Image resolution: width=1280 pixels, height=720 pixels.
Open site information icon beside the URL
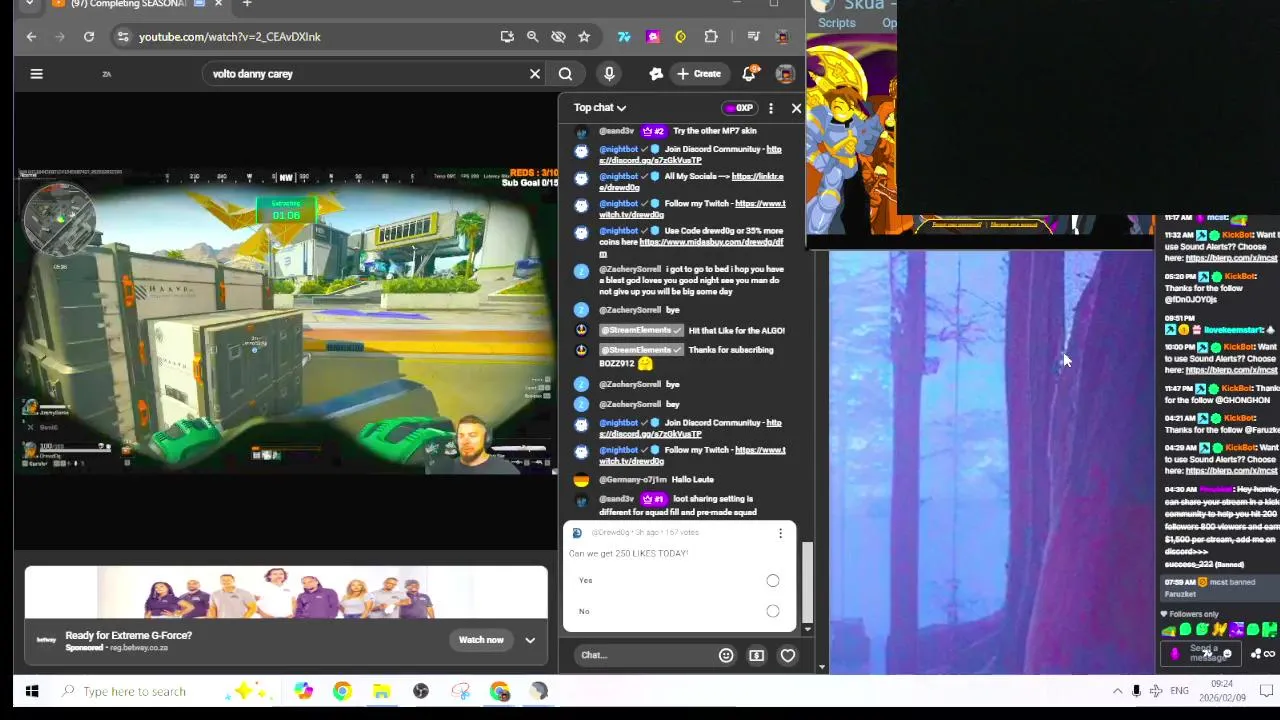[x=122, y=37]
